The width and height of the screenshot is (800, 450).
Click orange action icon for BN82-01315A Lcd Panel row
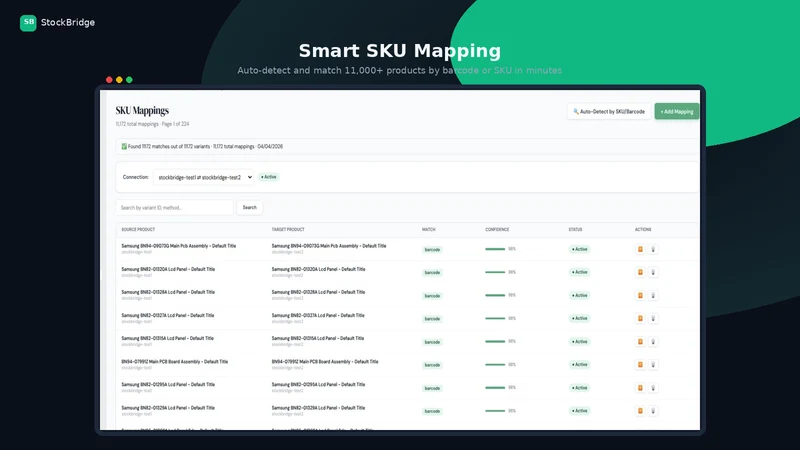[x=640, y=342]
